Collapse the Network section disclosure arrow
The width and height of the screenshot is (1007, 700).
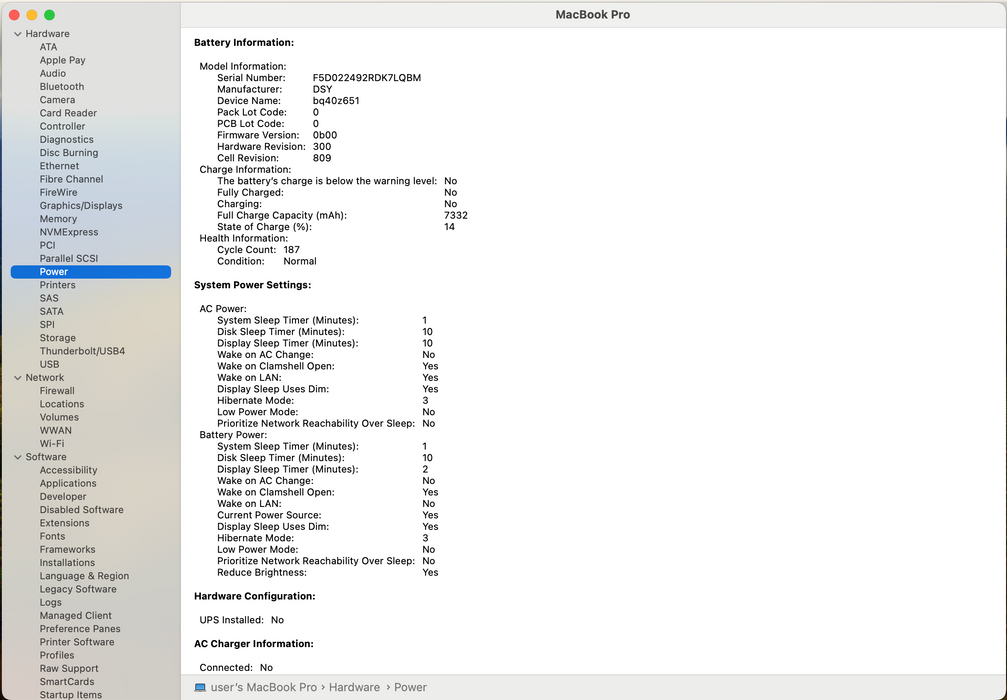(18, 378)
